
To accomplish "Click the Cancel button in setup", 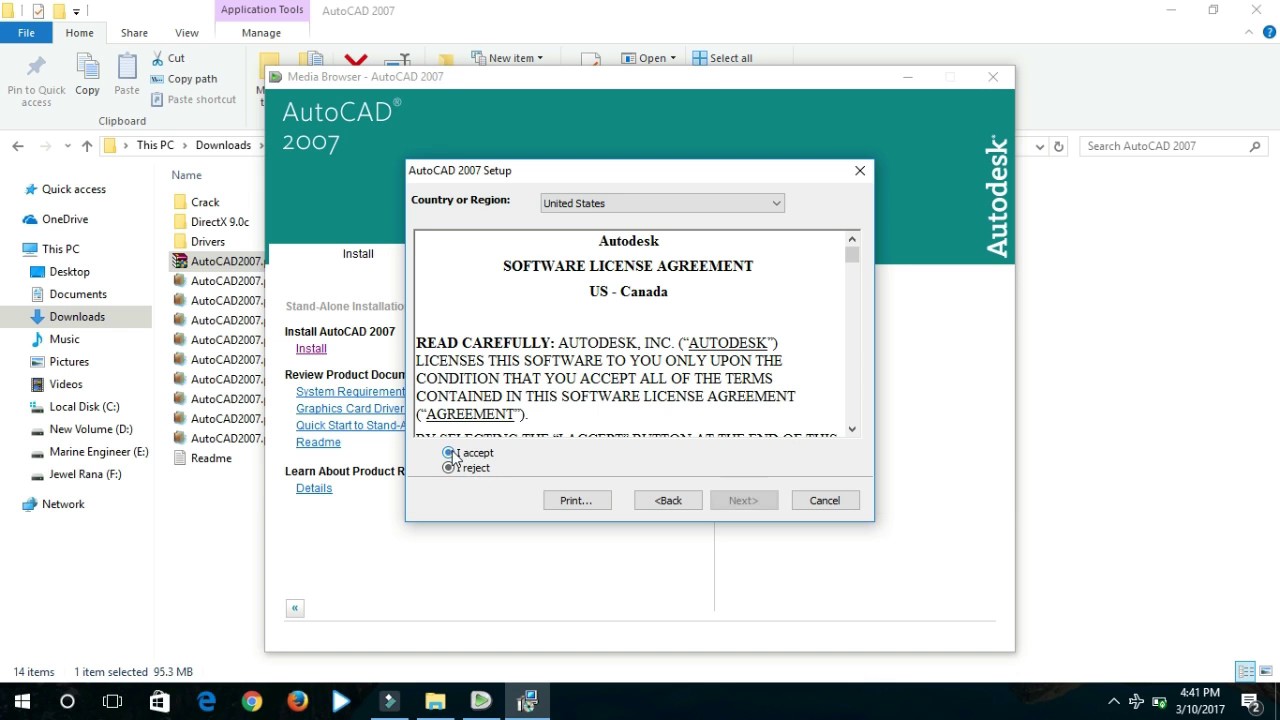I will 825,500.
